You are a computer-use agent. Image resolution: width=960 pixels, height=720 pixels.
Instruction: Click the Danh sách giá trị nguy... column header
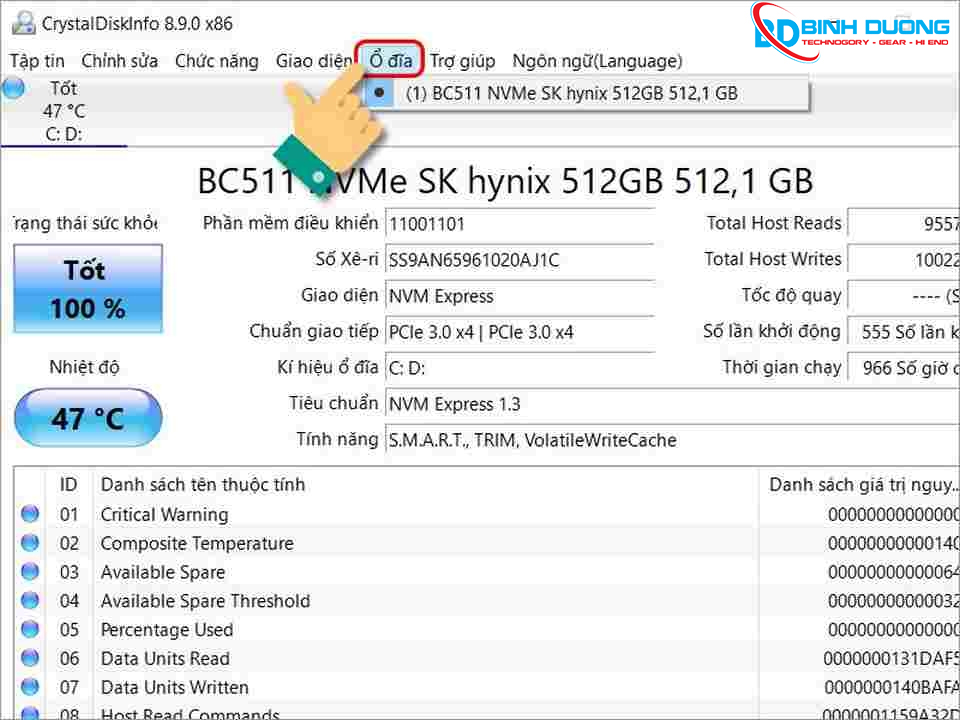860,484
